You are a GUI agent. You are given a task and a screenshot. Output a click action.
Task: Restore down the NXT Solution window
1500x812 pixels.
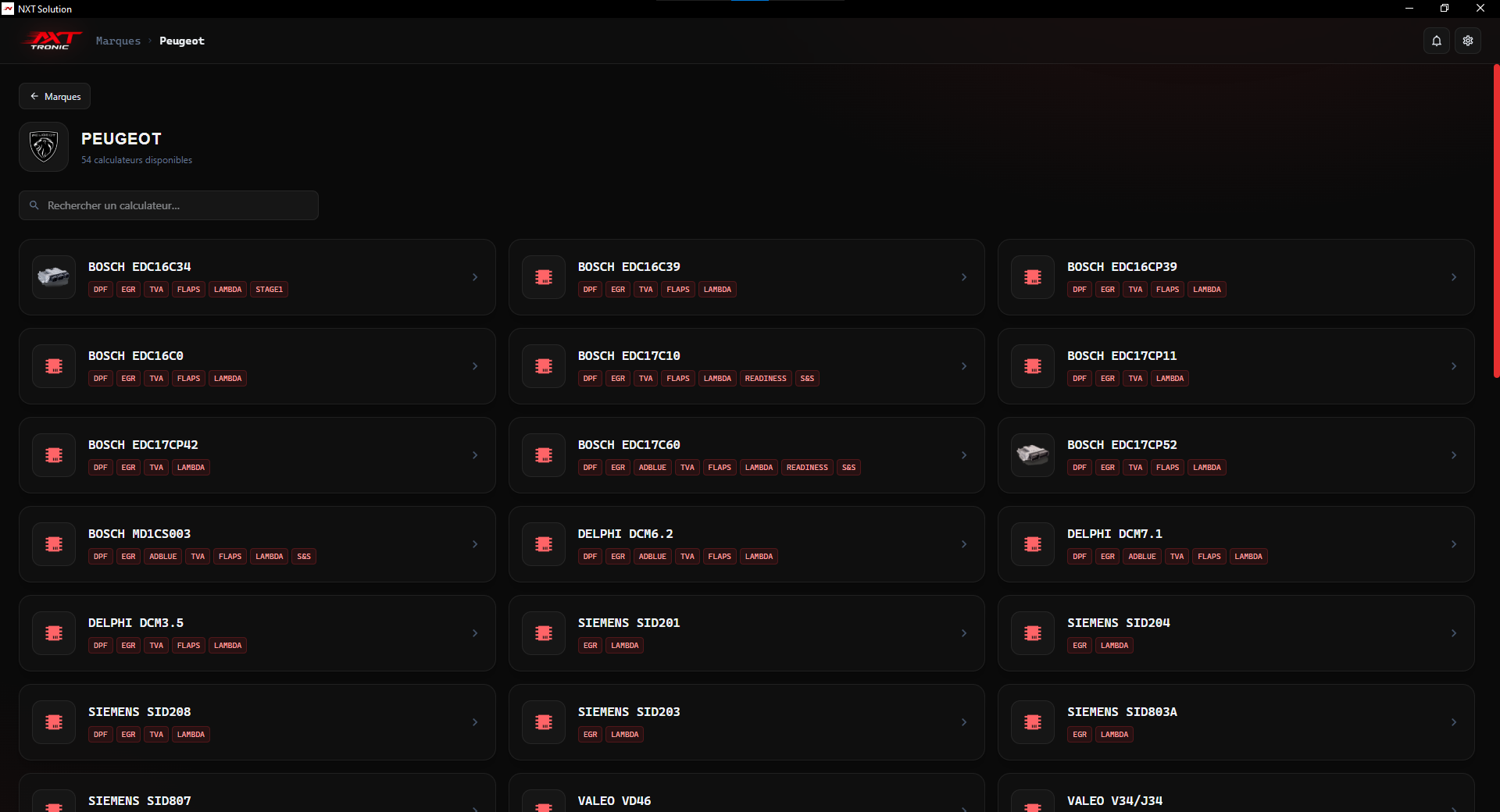[1445, 9]
